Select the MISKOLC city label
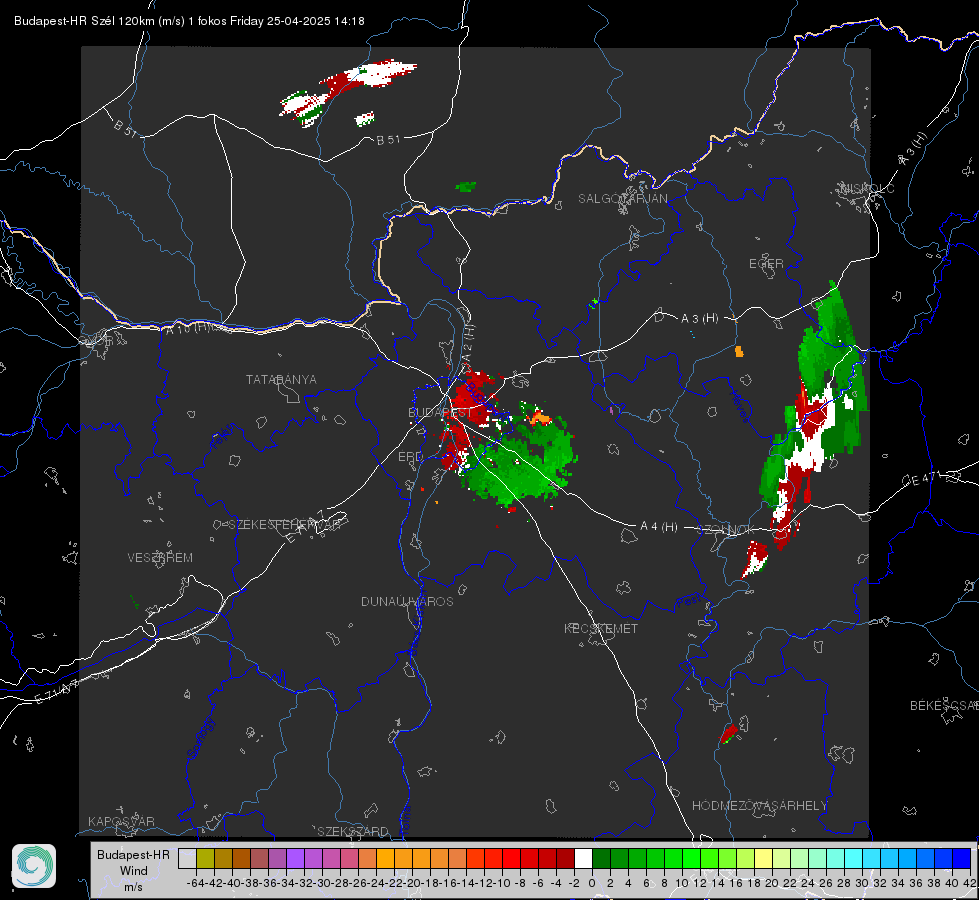Screen dimensions: 979x900 pyautogui.click(x=867, y=188)
